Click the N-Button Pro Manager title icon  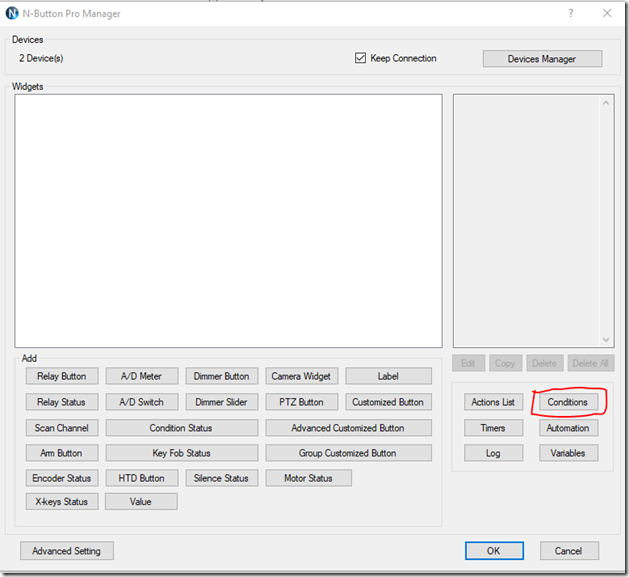coord(12,13)
